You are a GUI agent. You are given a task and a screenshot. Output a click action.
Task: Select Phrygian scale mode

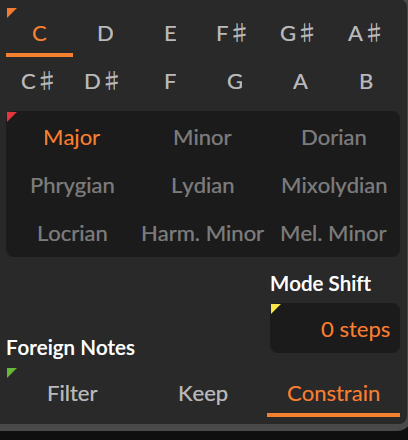(x=72, y=186)
